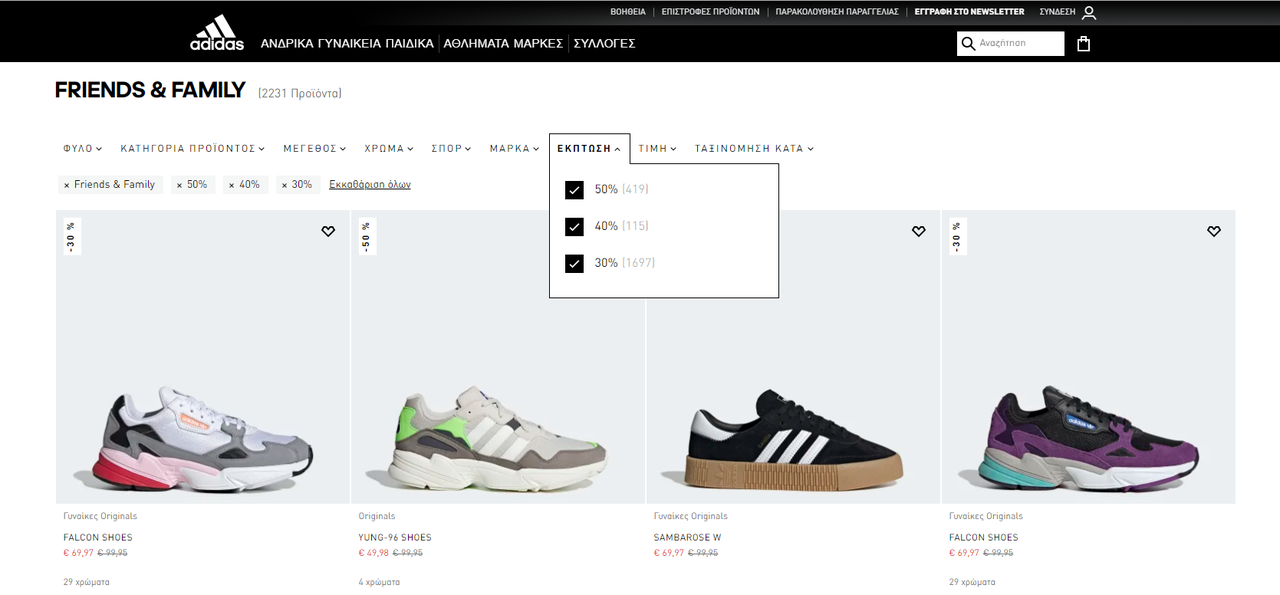The height and width of the screenshot is (595, 1280).
Task: Open ΤΑΞΙΝΟΜΗΣΗ ΚΑΤΑ sort dropdown
Action: (x=755, y=148)
